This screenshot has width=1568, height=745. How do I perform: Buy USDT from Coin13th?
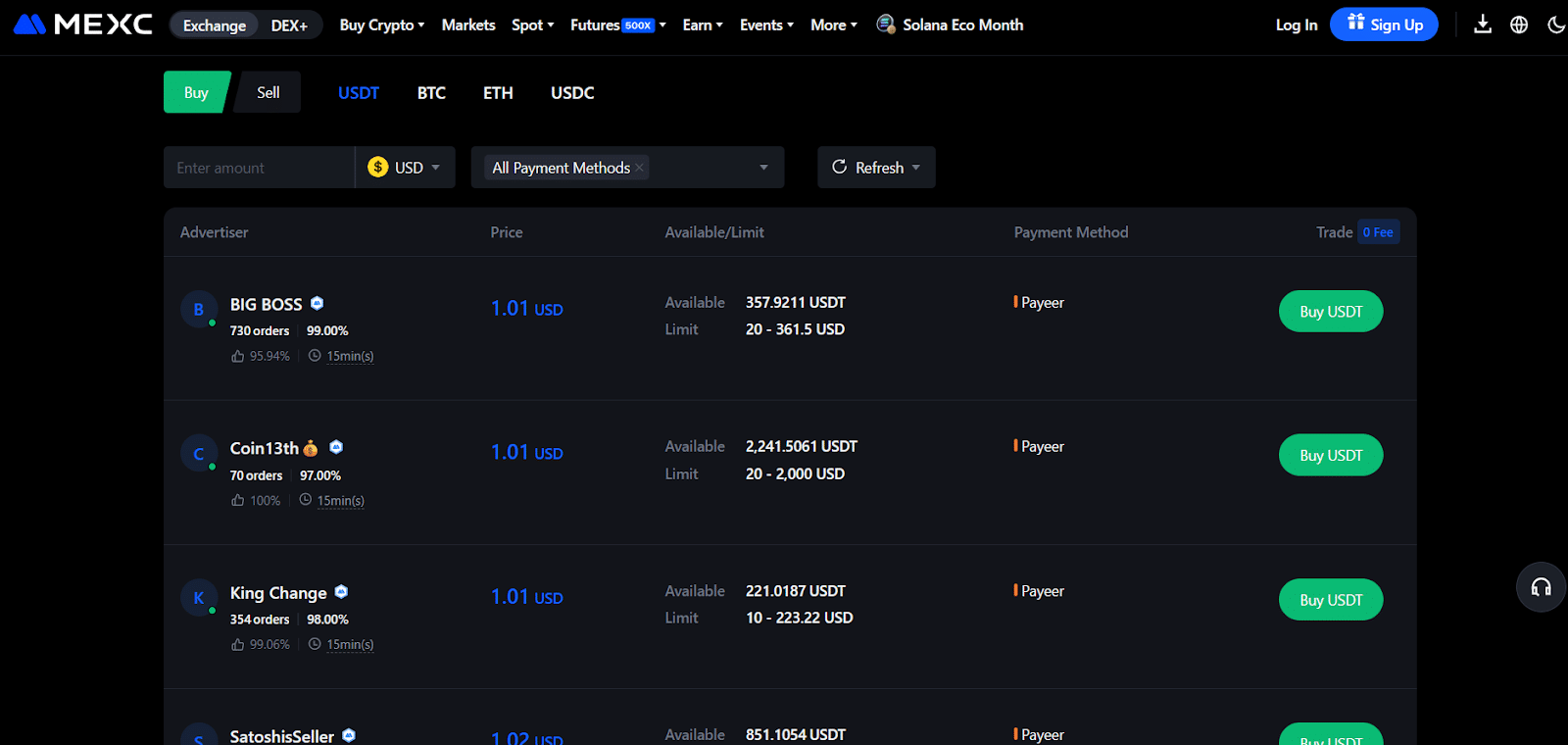(1331, 455)
